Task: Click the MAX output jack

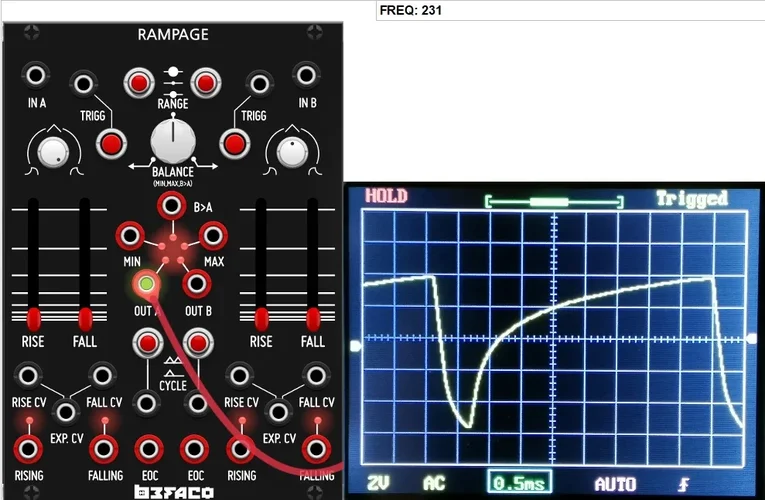Action: click(213, 236)
